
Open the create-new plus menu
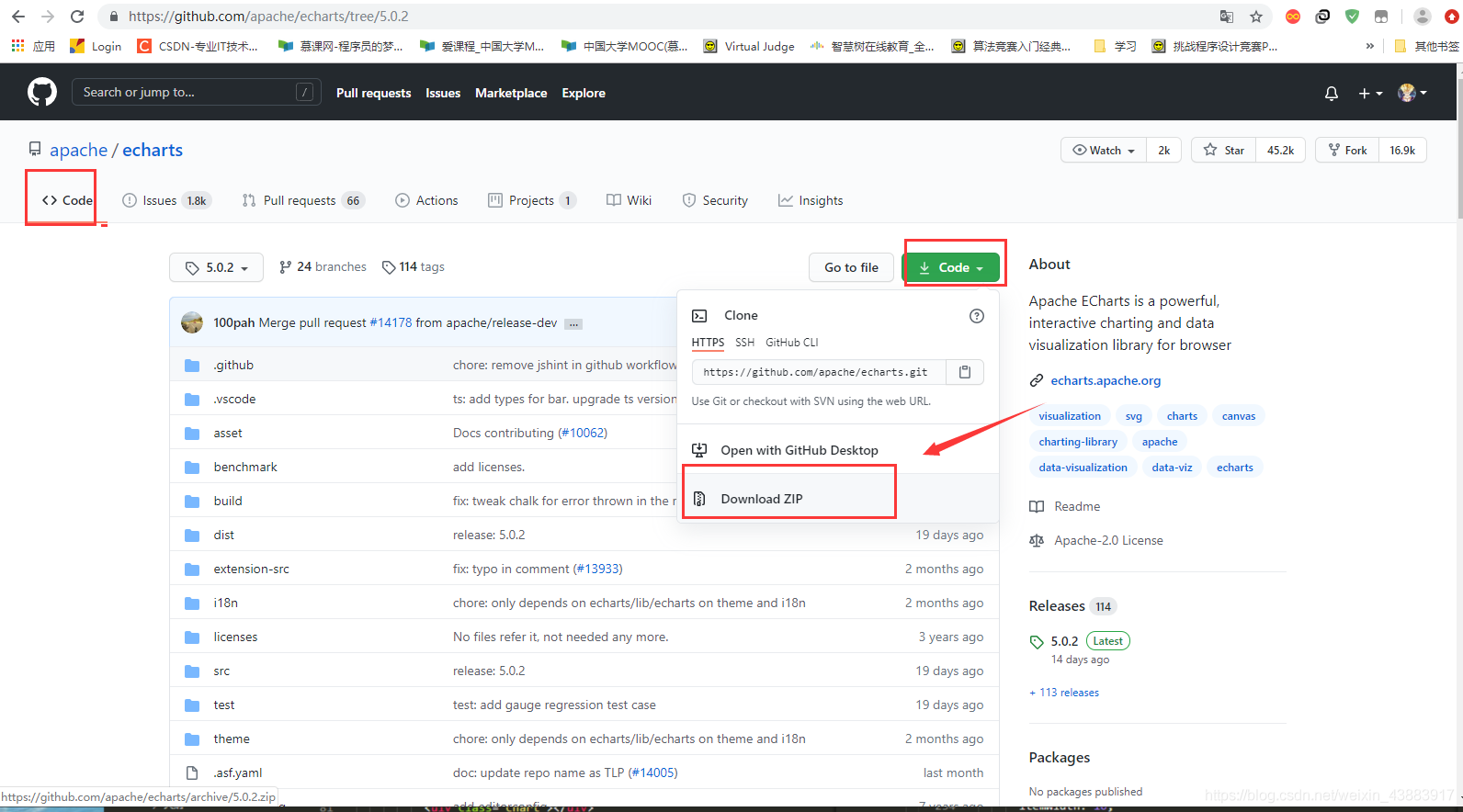(x=1370, y=93)
